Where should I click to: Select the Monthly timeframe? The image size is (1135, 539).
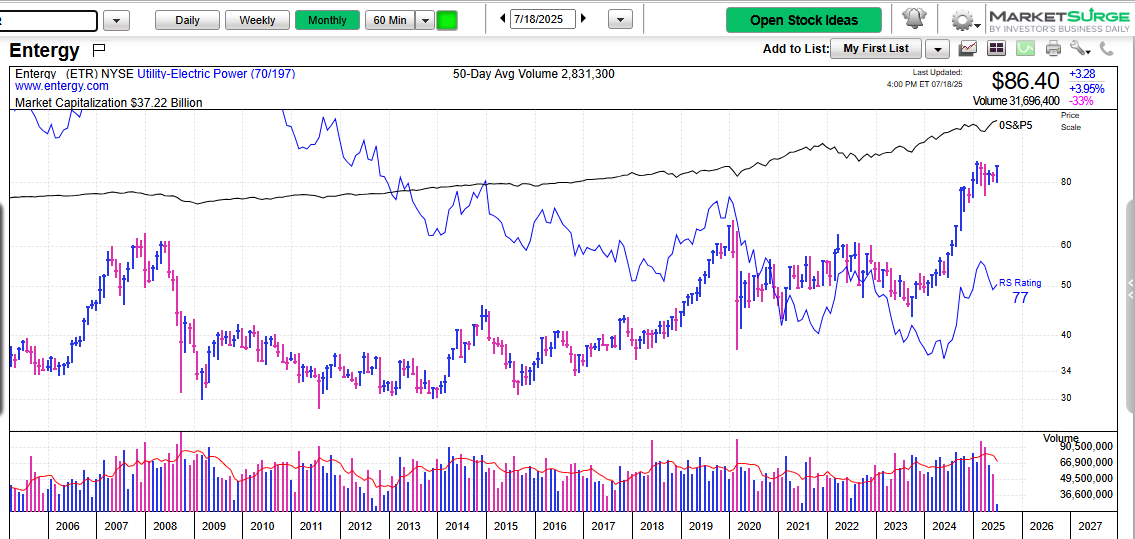pos(327,20)
